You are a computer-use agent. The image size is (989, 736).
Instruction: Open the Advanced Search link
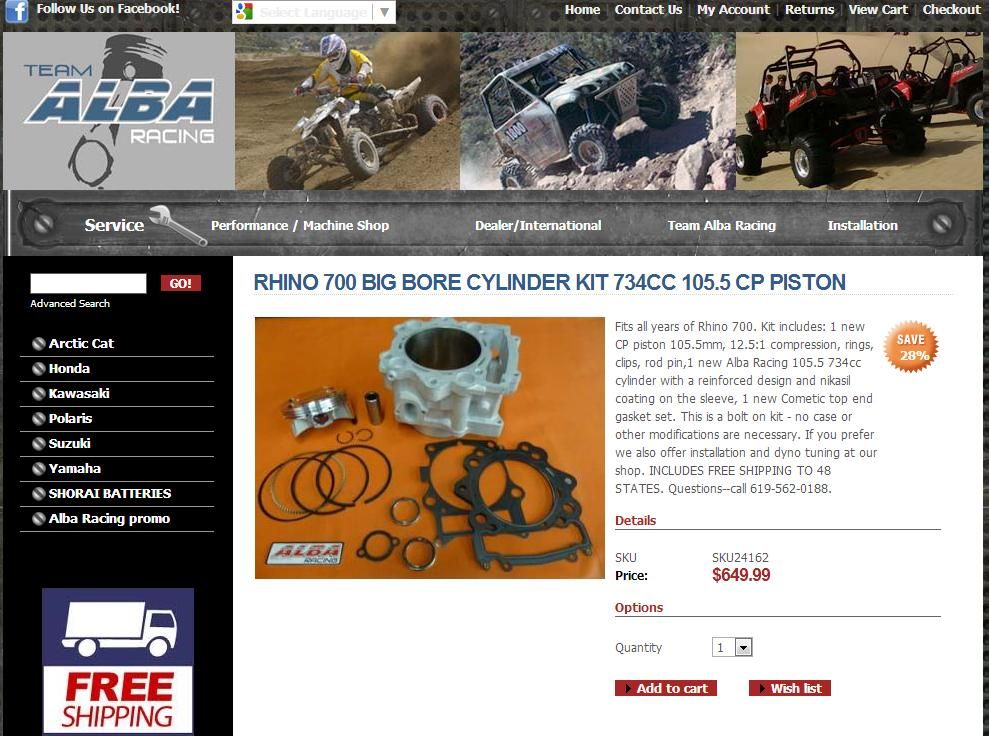[70, 303]
